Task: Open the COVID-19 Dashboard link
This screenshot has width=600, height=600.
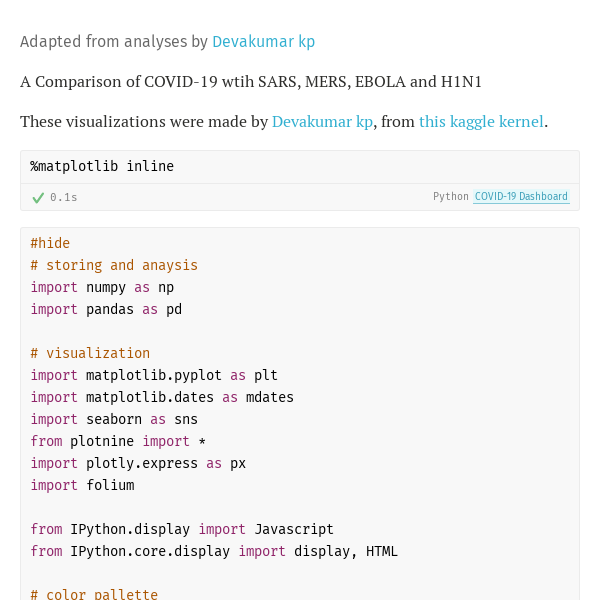Action: (521, 197)
